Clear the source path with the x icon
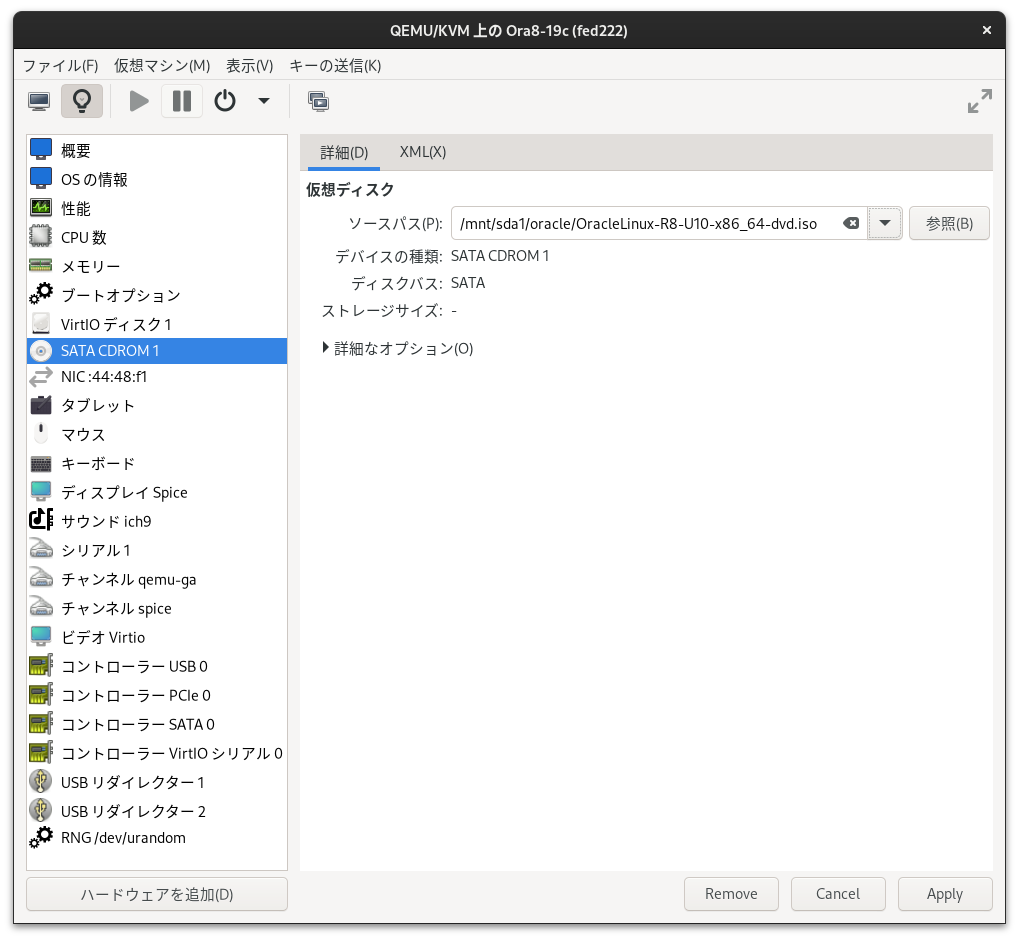The height and width of the screenshot is (940, 1019). pyautogui.click(x=851, y=223)
